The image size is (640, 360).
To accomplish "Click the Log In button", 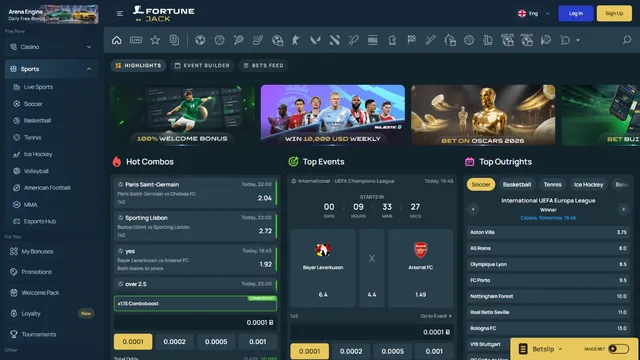I will (x=576, y=13).
